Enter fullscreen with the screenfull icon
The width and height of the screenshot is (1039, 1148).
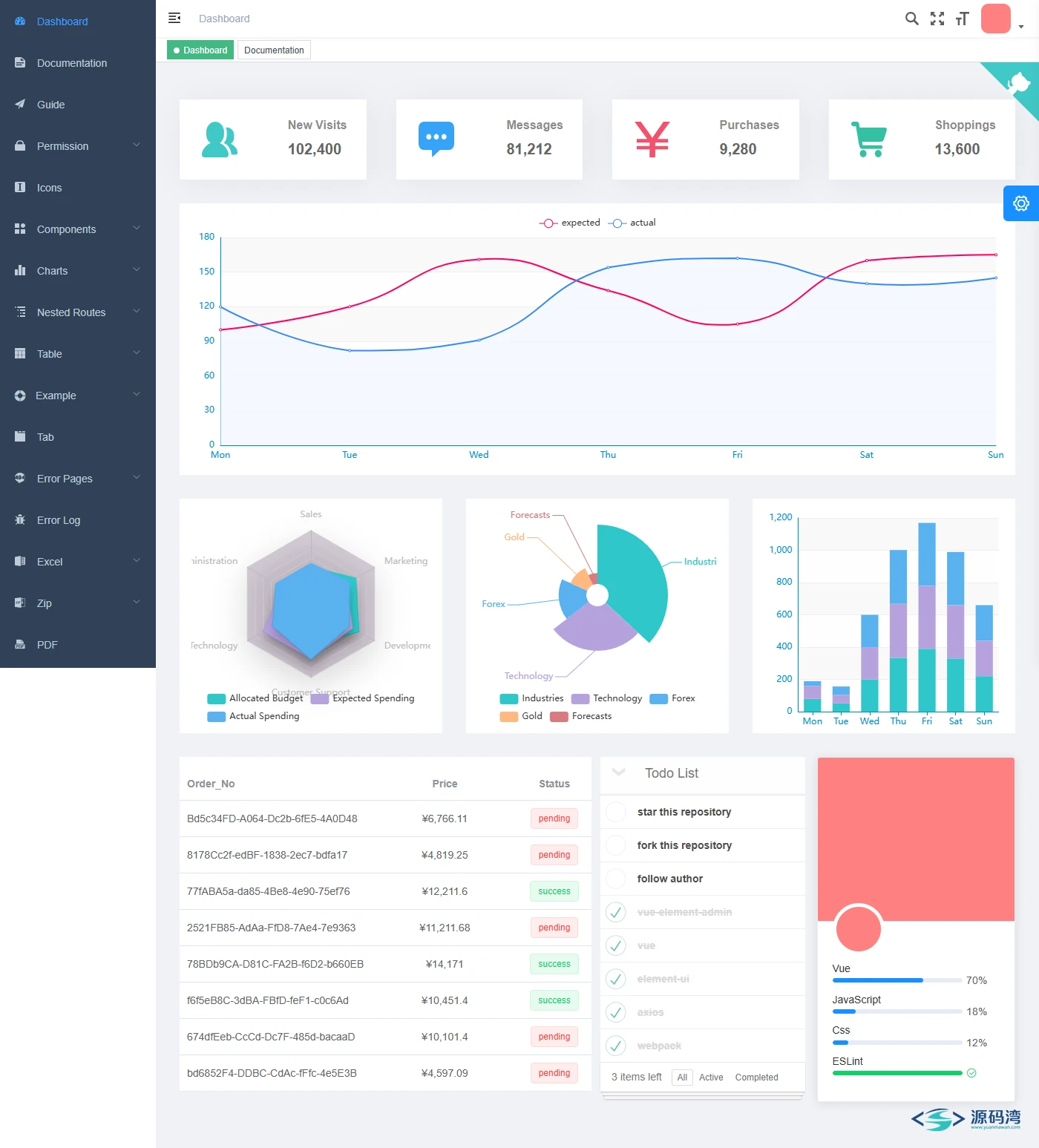click(937, 19)
